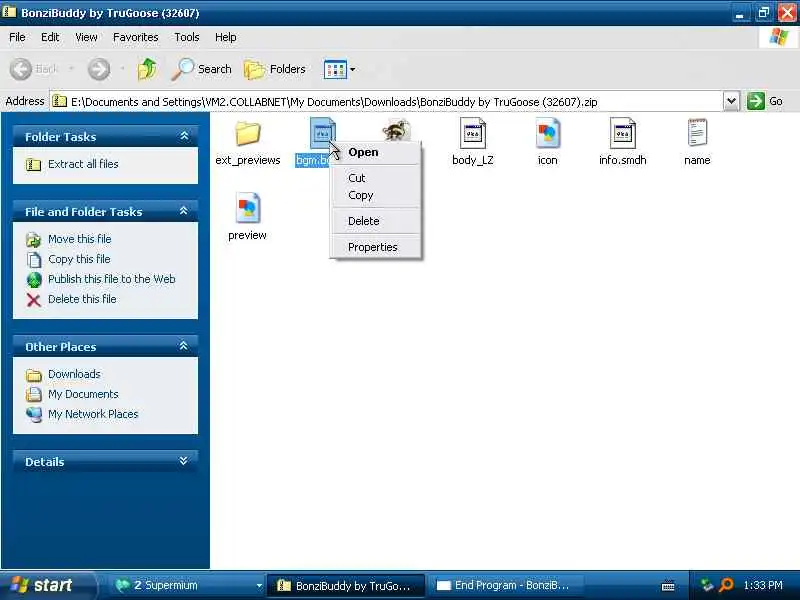This screenshot has width=800, height=600.
Task: Open the Tools menu
Action: pos(187,37)
